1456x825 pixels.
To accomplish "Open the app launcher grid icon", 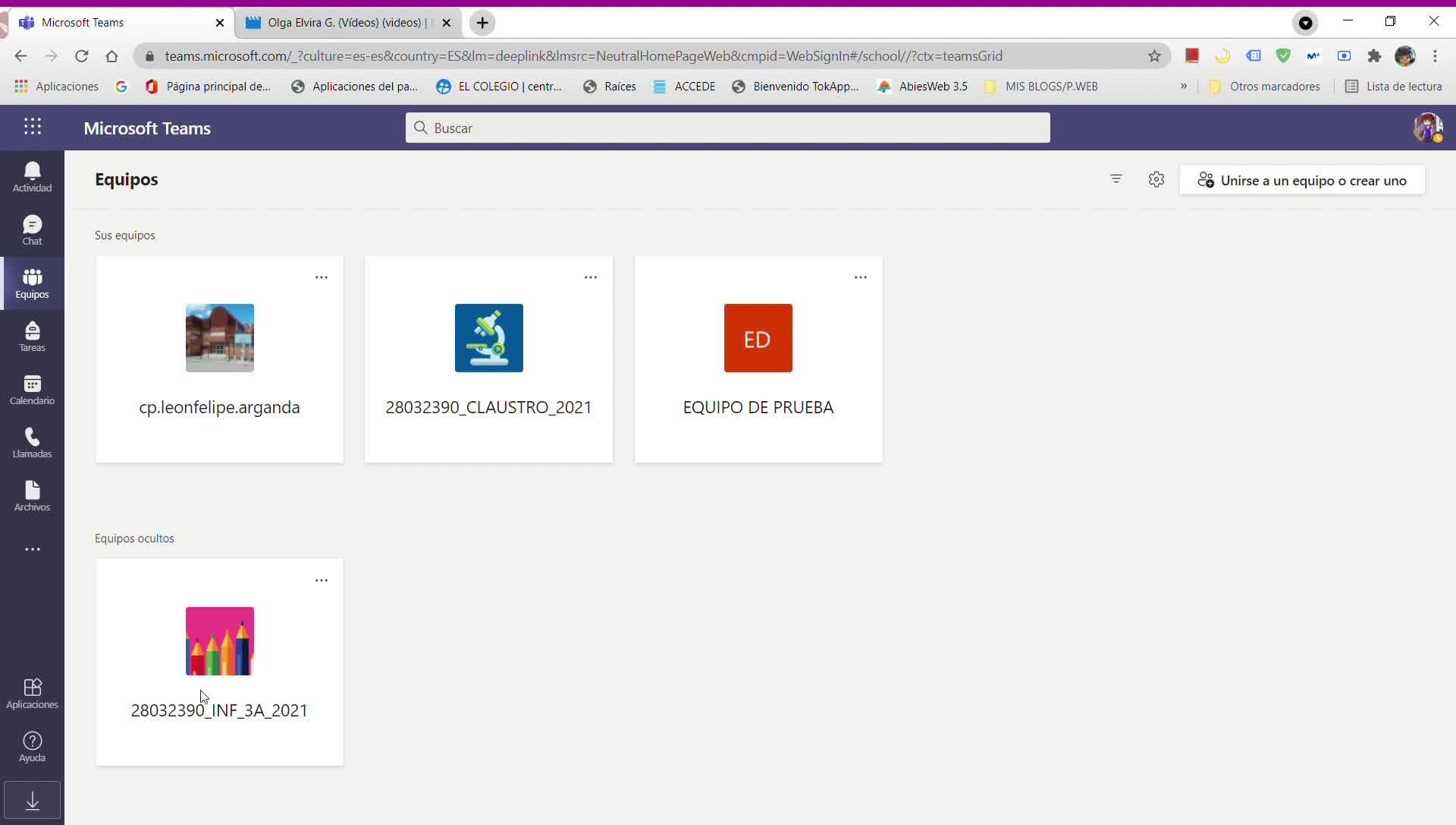I will click(x=32, y=127).
